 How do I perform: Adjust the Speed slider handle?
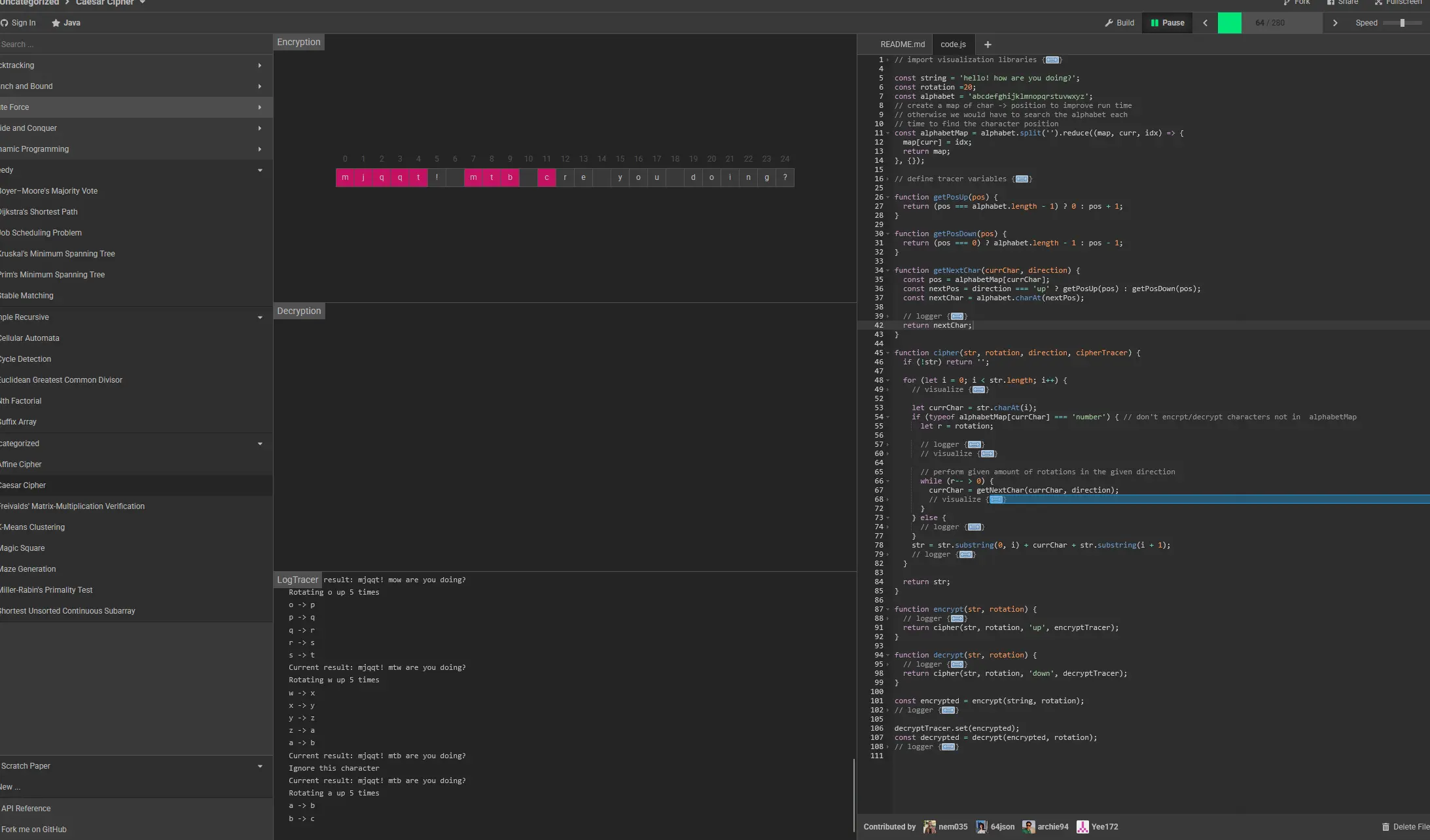pos(1402,23)
